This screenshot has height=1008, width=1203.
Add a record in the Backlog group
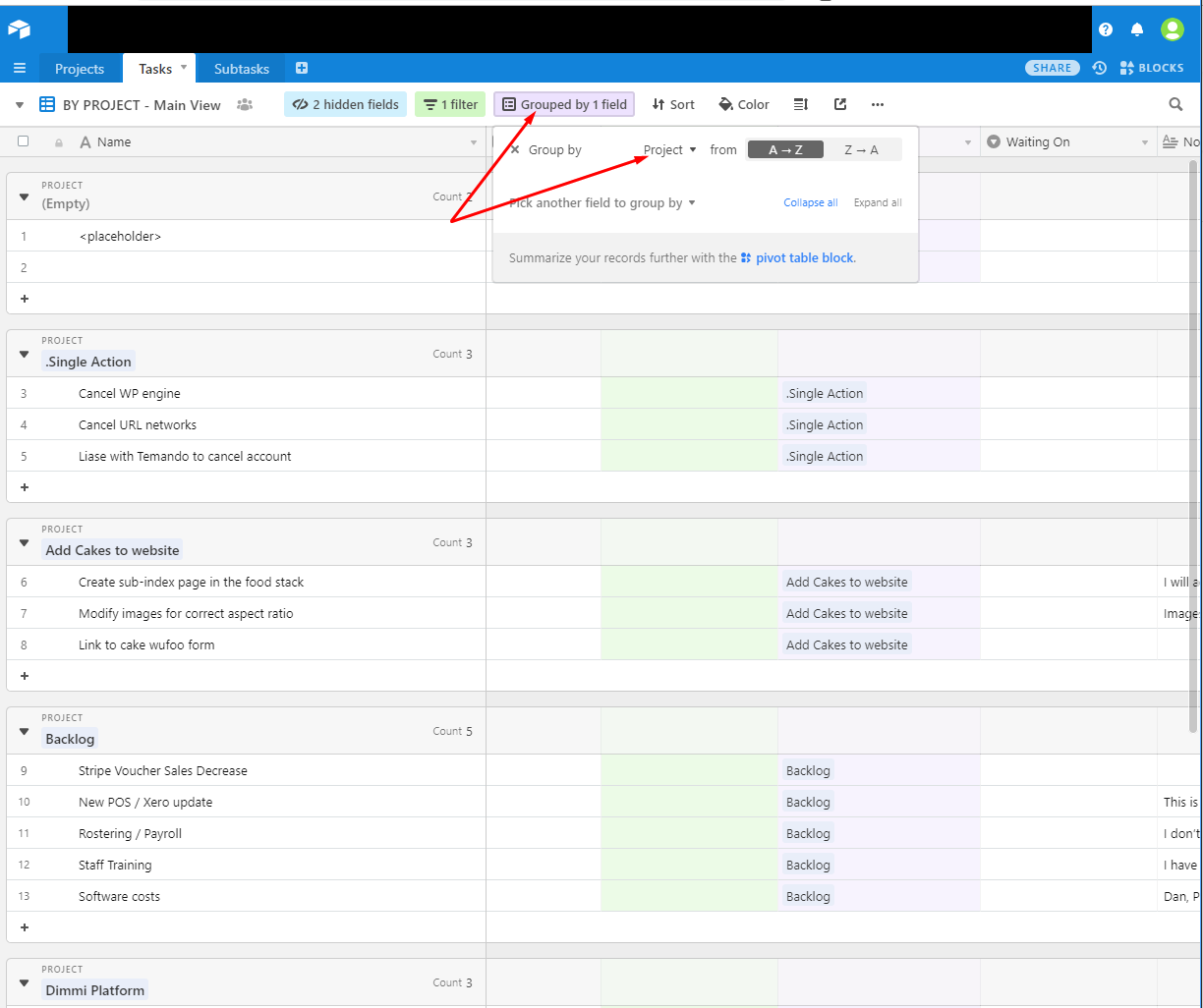pyautogui.click(x=25, y=927)
